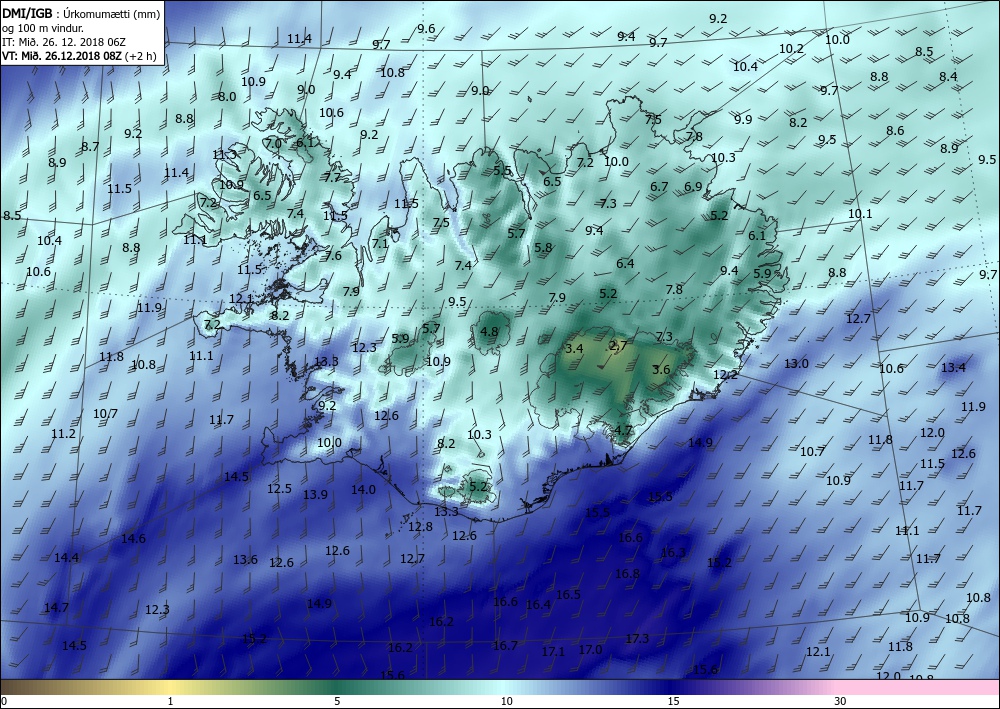
Task: Select the 'VT: Mið. 26.12.2018 08Z (+2 h)' line
Action: [78, 56]
